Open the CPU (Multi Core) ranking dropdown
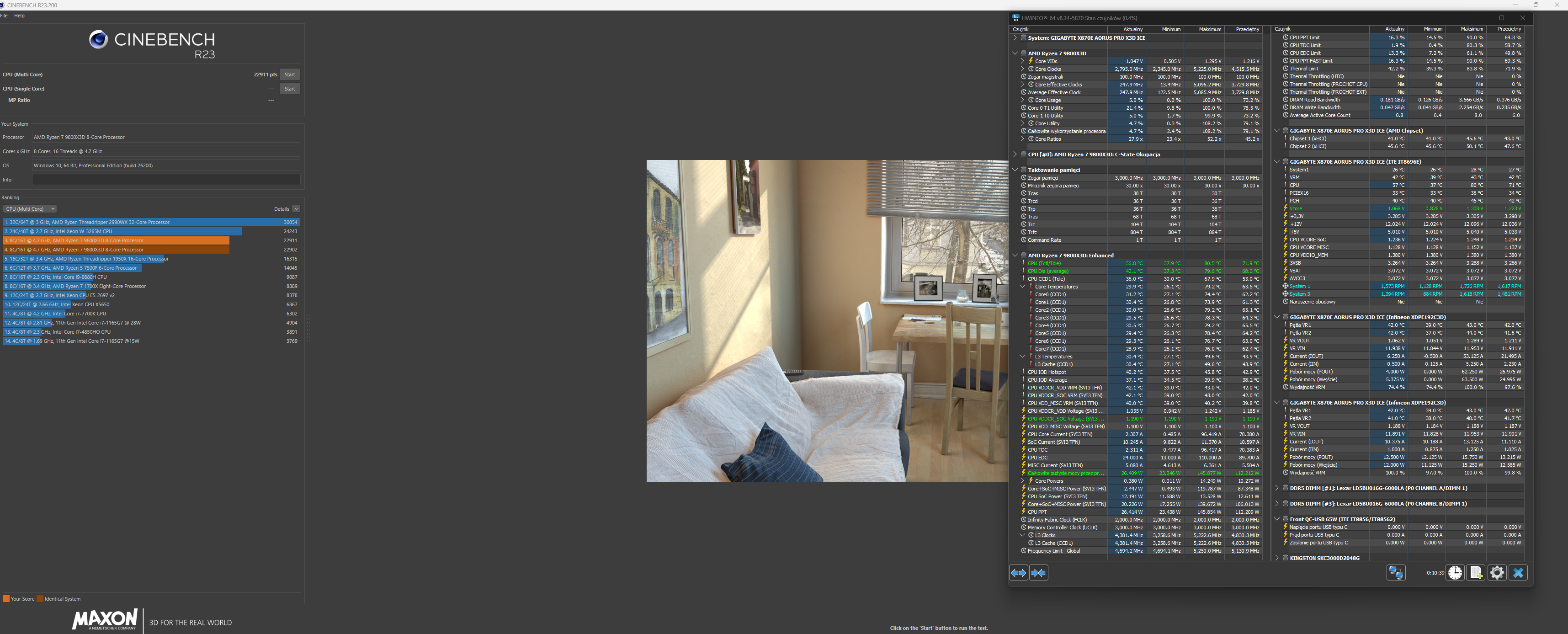This screenshot has height=634, width=1568. (x=31, y=209)
